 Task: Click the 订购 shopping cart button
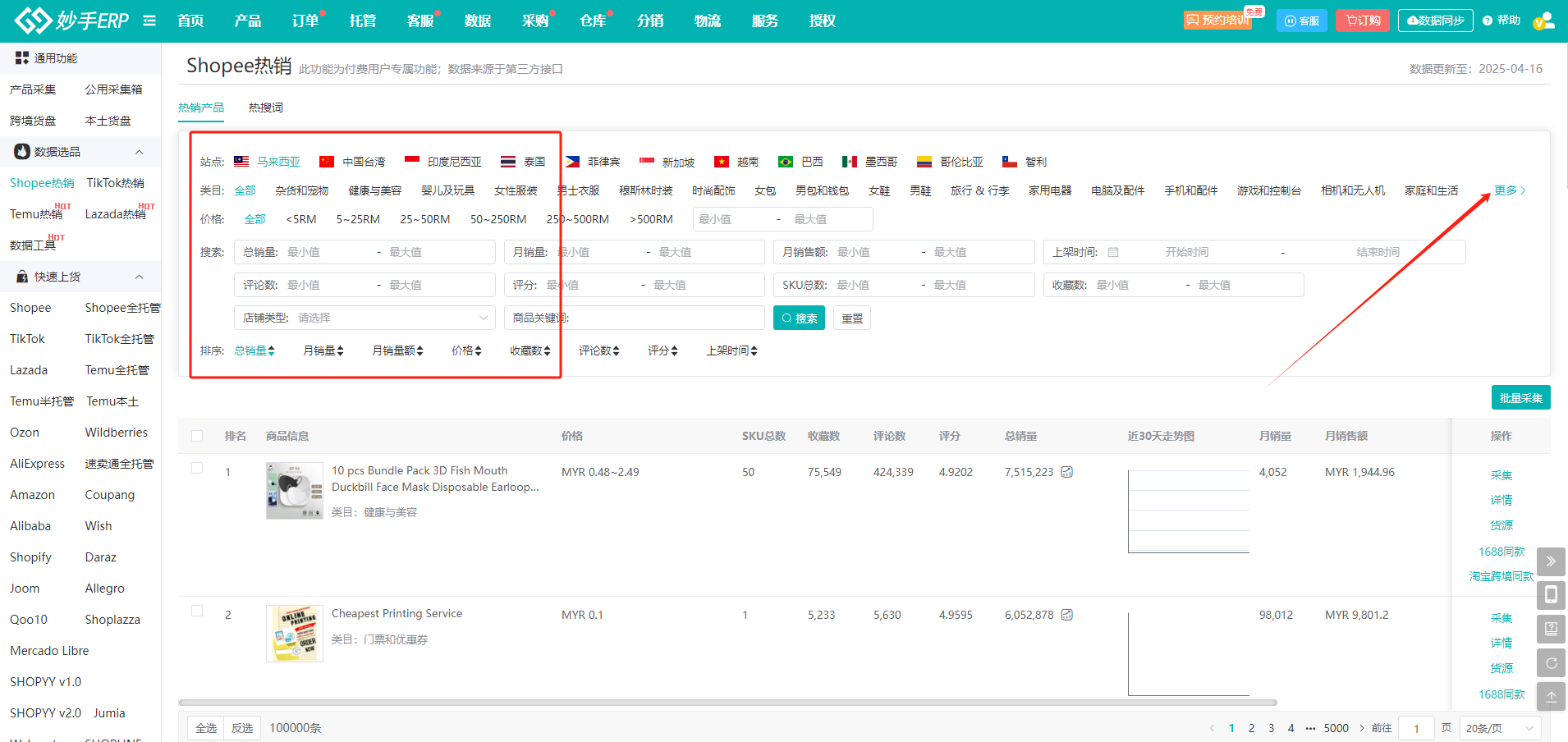pos(1363,21)
